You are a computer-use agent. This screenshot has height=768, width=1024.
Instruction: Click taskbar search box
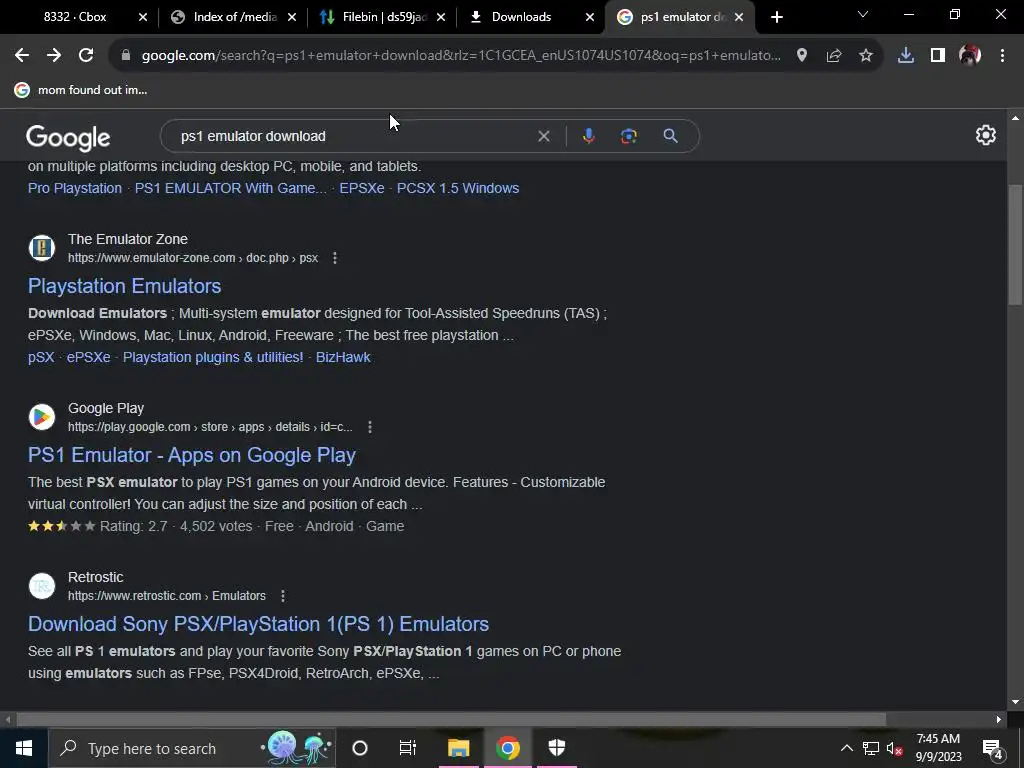pos(192,748)
